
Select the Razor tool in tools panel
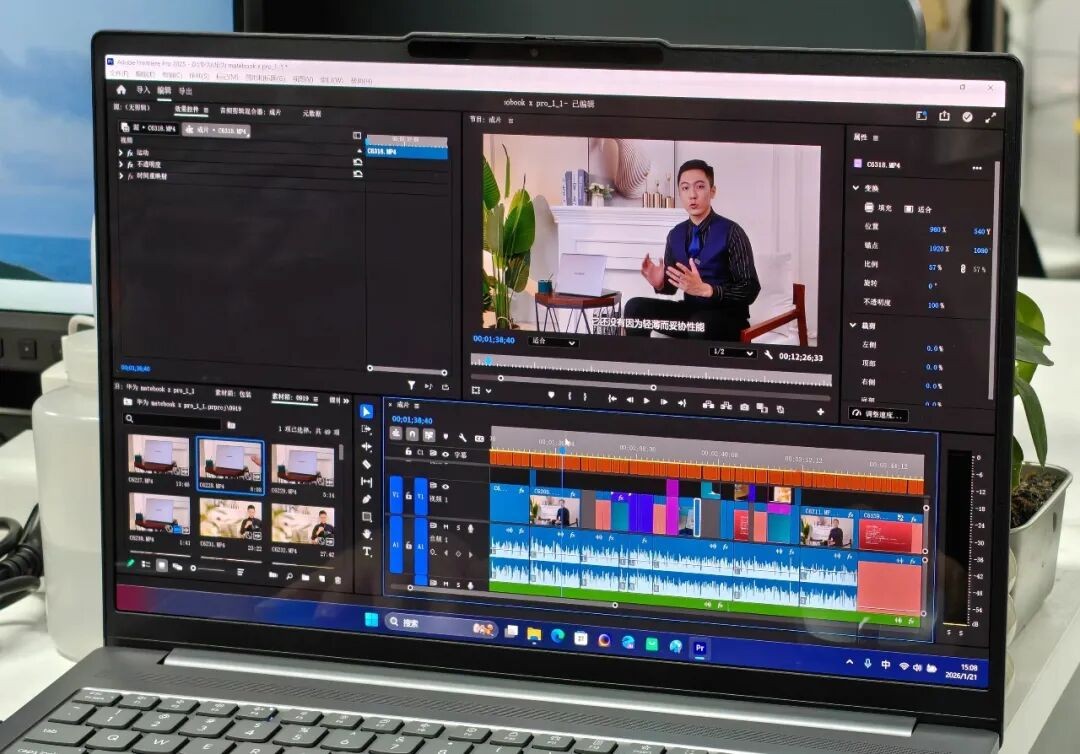(x=366, y=464)
